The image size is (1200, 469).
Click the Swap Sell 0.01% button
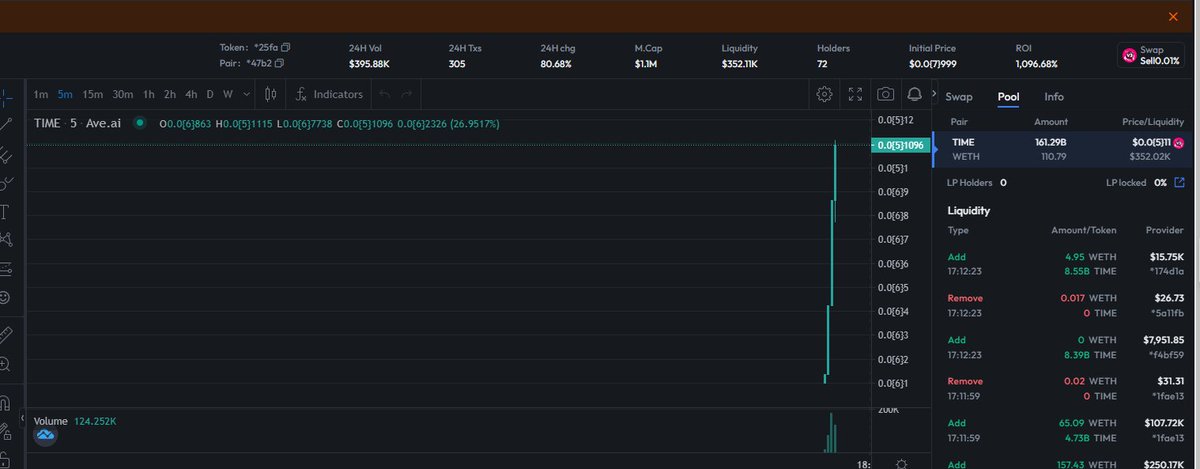click(x=1151, y=55)
